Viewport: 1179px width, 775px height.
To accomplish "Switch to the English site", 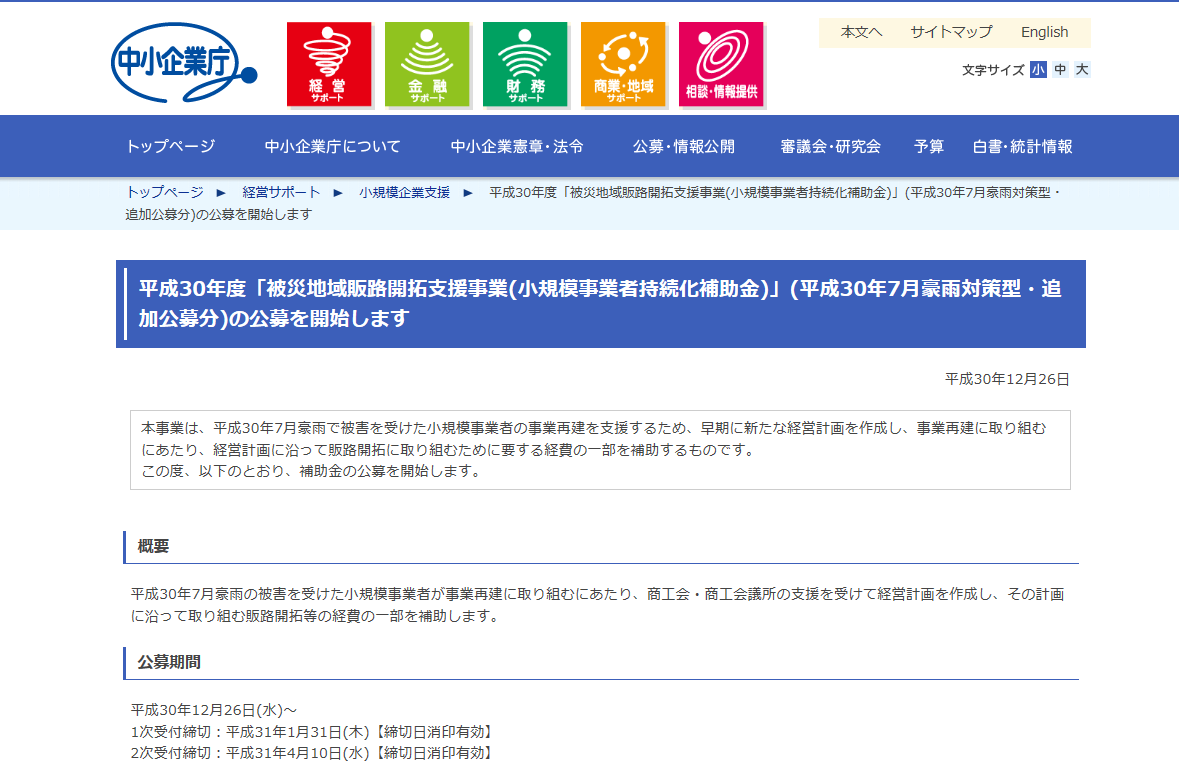I will click(x=1044, y=32).
